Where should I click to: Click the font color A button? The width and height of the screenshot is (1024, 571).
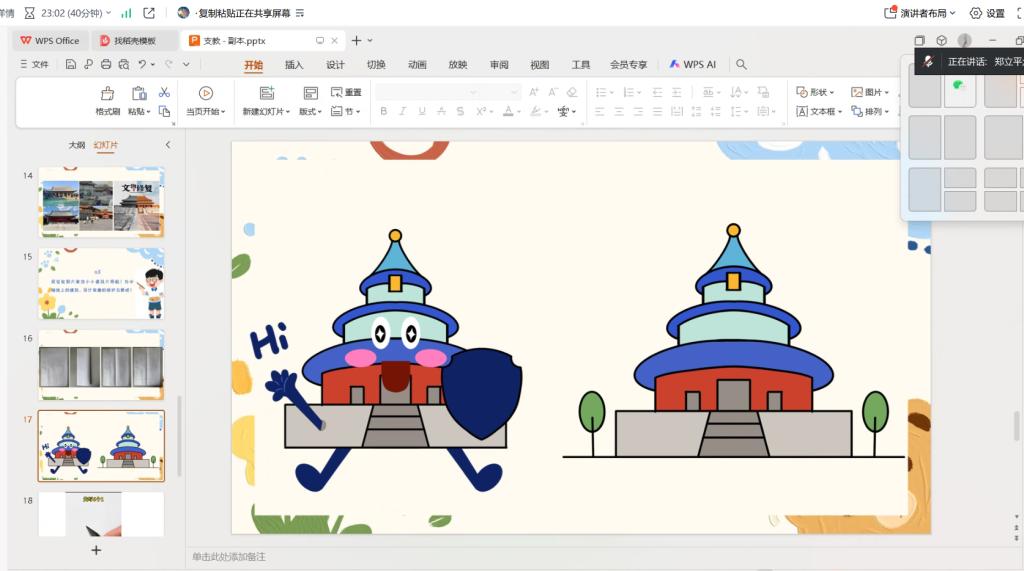click(x=508, y=112)
